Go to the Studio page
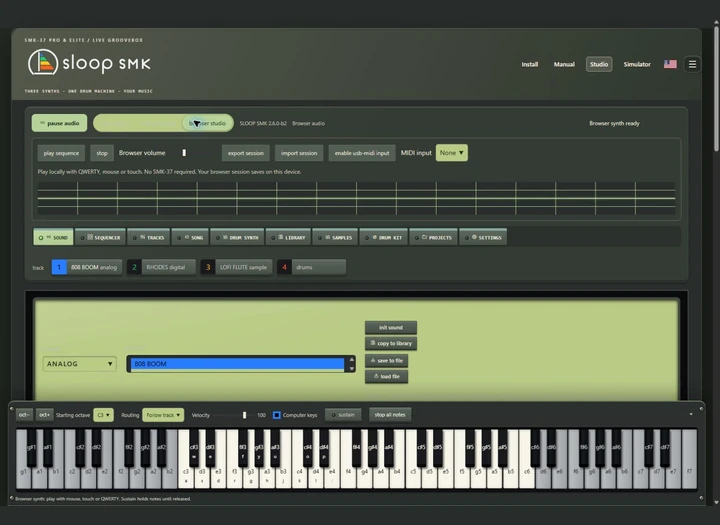 pyautogui.click(x=599, y=64)
